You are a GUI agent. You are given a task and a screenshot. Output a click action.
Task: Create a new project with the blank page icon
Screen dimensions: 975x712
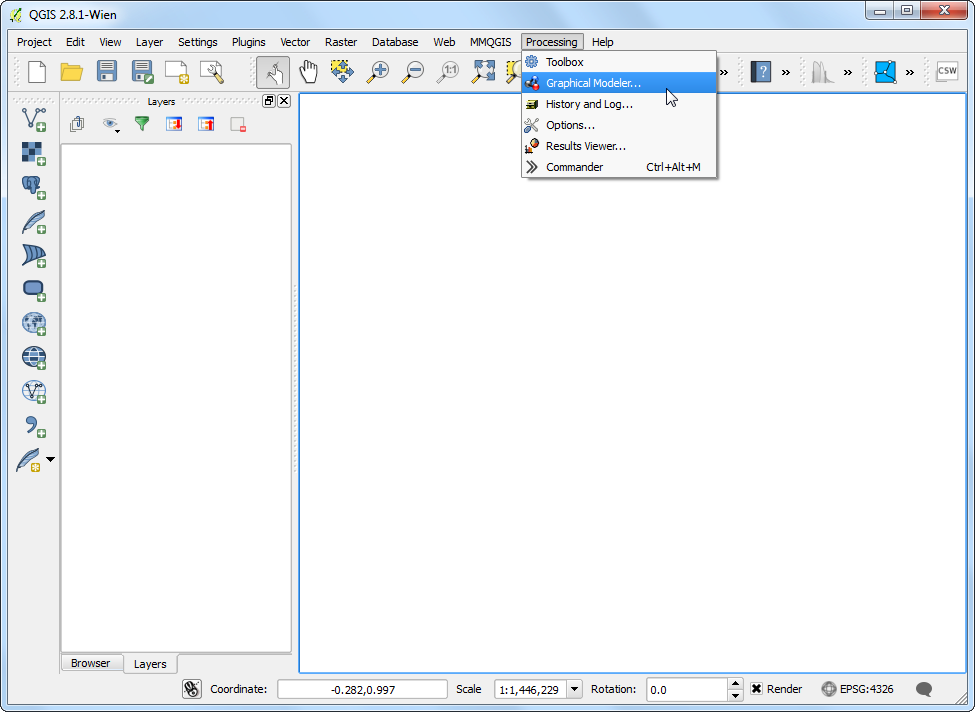37,72
